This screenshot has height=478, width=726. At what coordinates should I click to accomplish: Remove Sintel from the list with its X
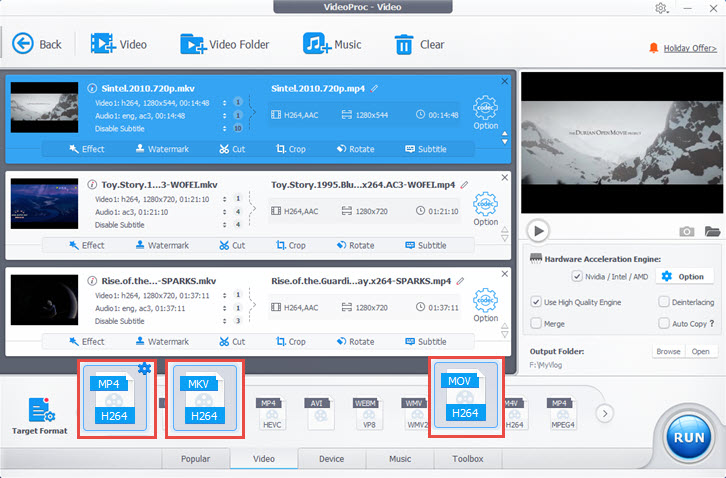pyautogui.click(x=505, y=82)
